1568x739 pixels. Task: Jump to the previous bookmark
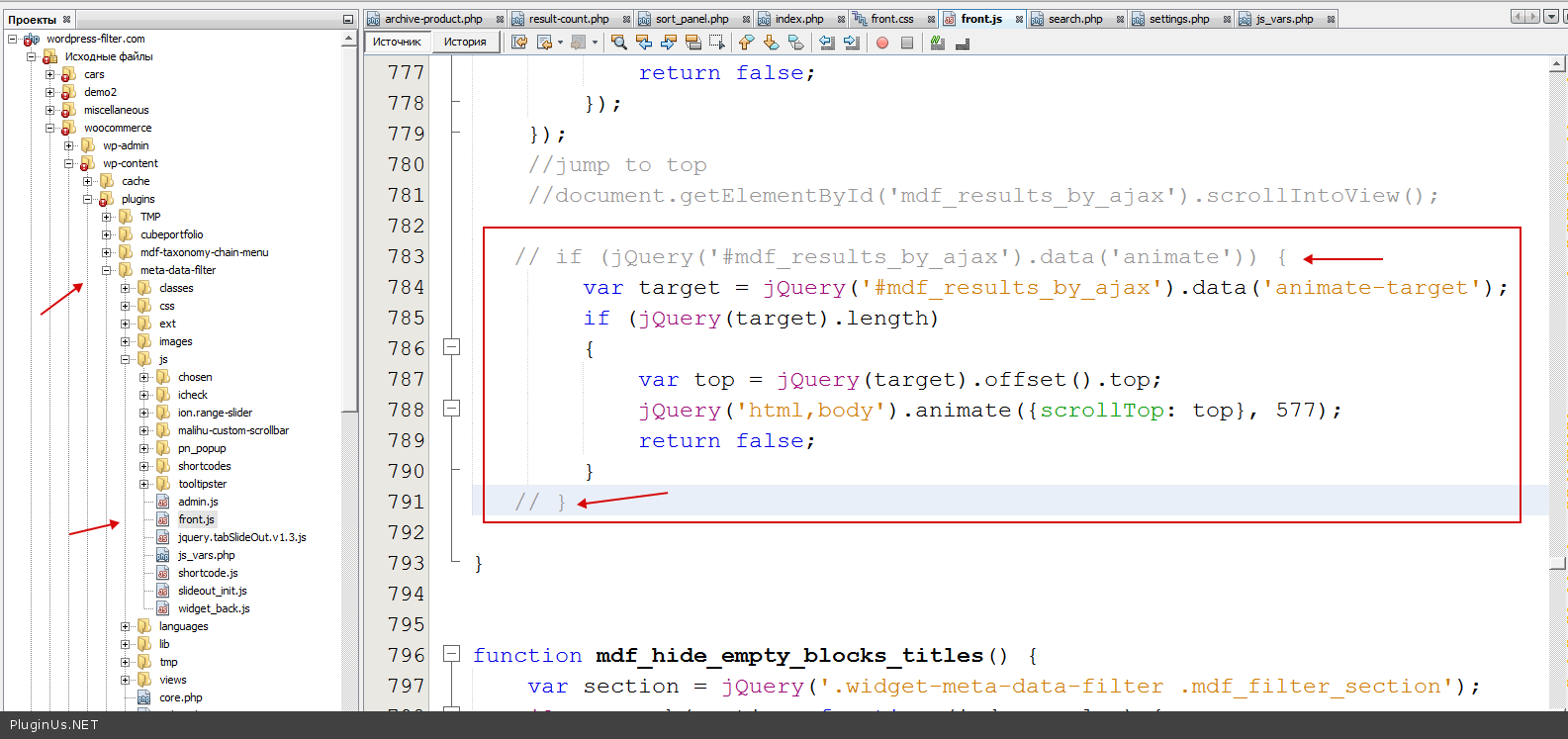click(746, 42)
